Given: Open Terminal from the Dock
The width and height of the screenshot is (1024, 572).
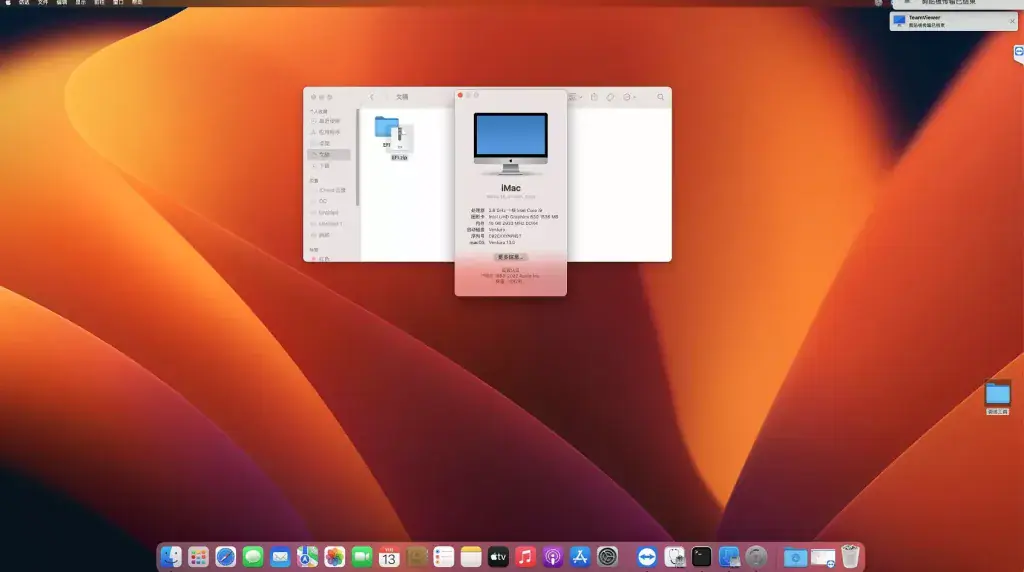Looking at the screenshot, I should click(x=701, y=557).
